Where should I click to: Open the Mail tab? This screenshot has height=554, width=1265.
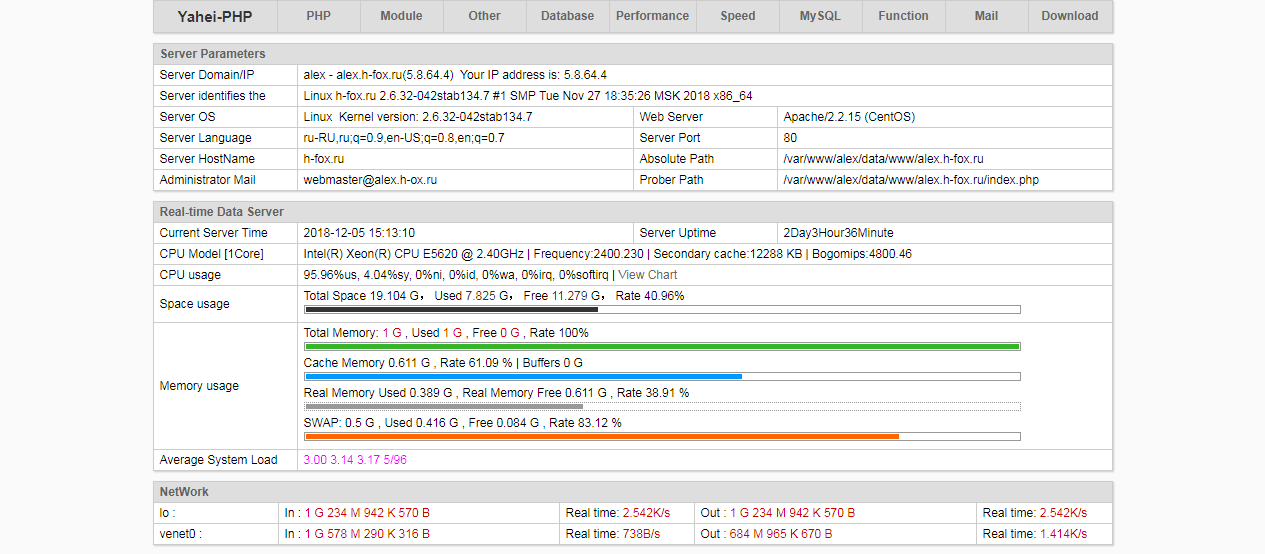[x=986, y=16]
